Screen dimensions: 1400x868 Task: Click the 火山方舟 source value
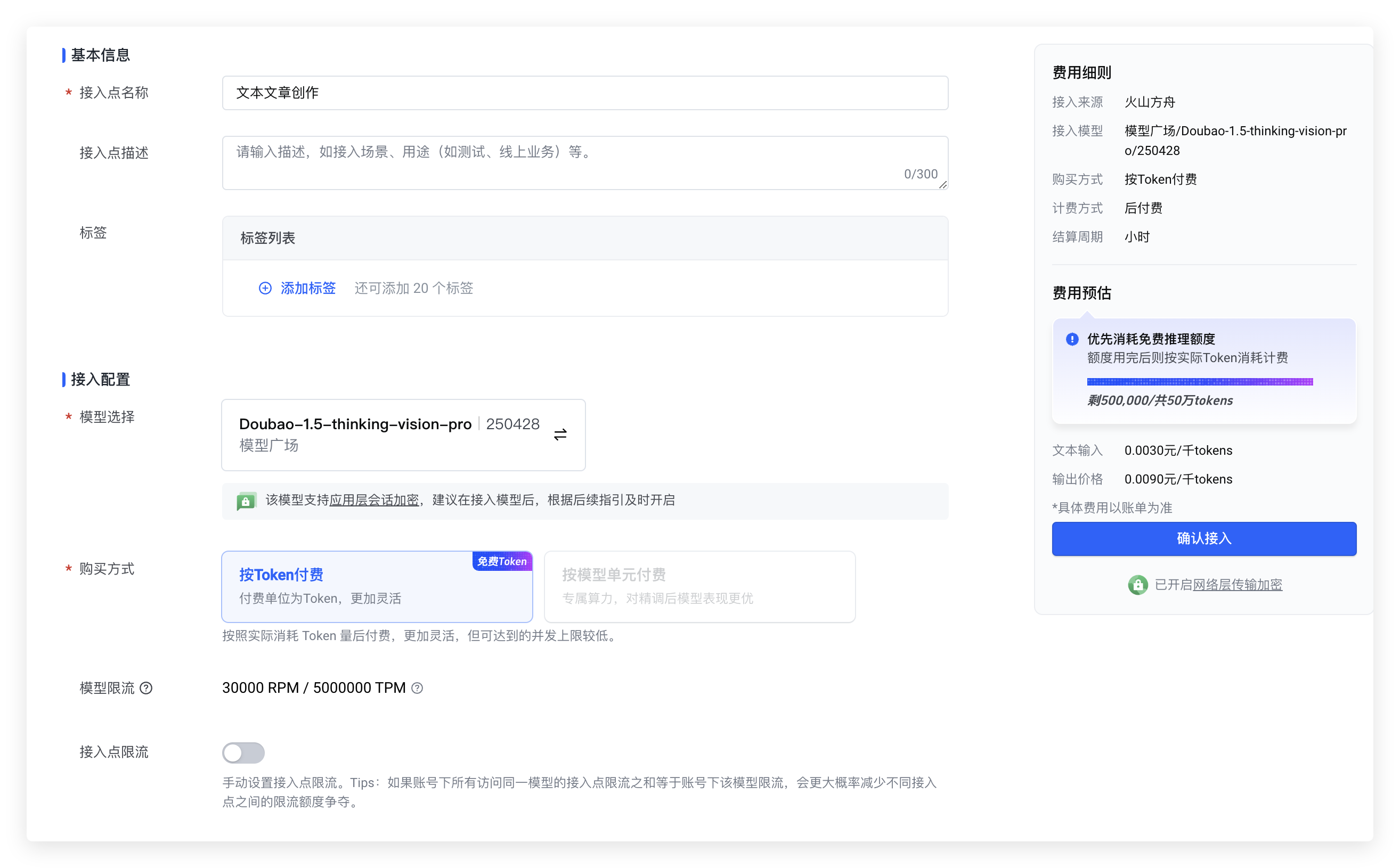point(1150,102)
